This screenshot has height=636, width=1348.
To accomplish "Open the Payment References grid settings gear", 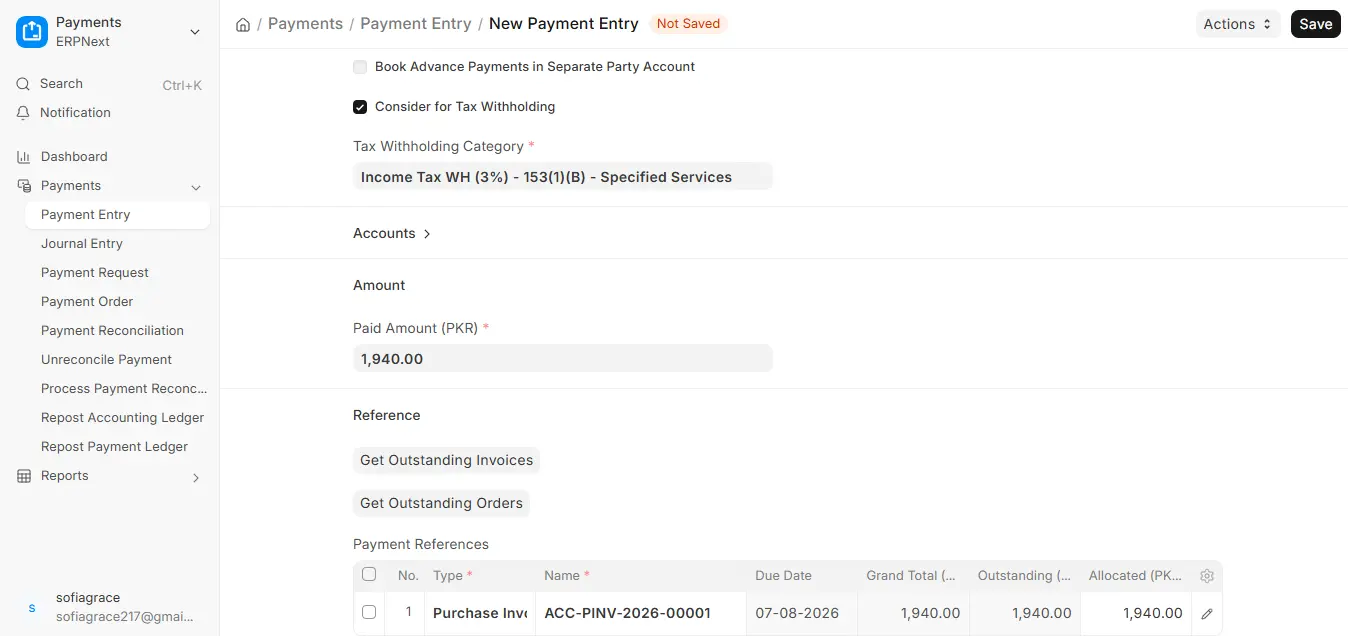I will point(1207,576).
